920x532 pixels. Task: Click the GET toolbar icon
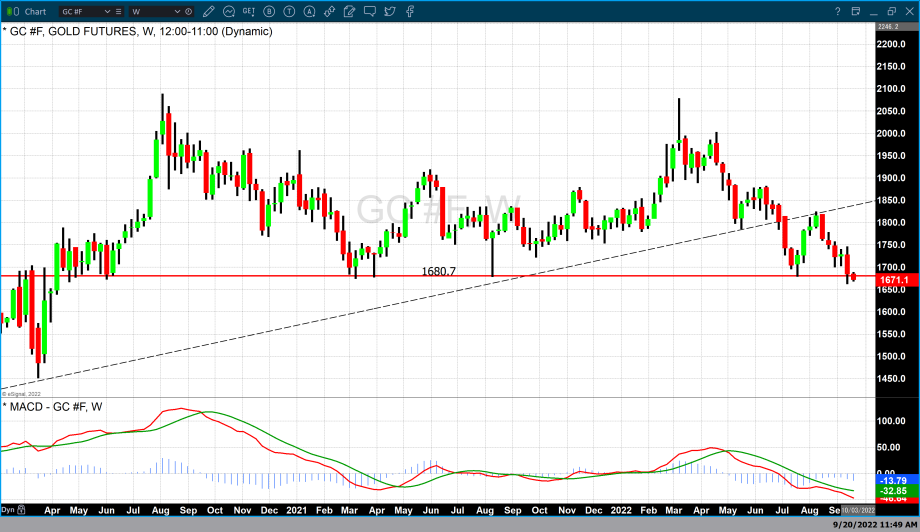[x=250, y=11]
